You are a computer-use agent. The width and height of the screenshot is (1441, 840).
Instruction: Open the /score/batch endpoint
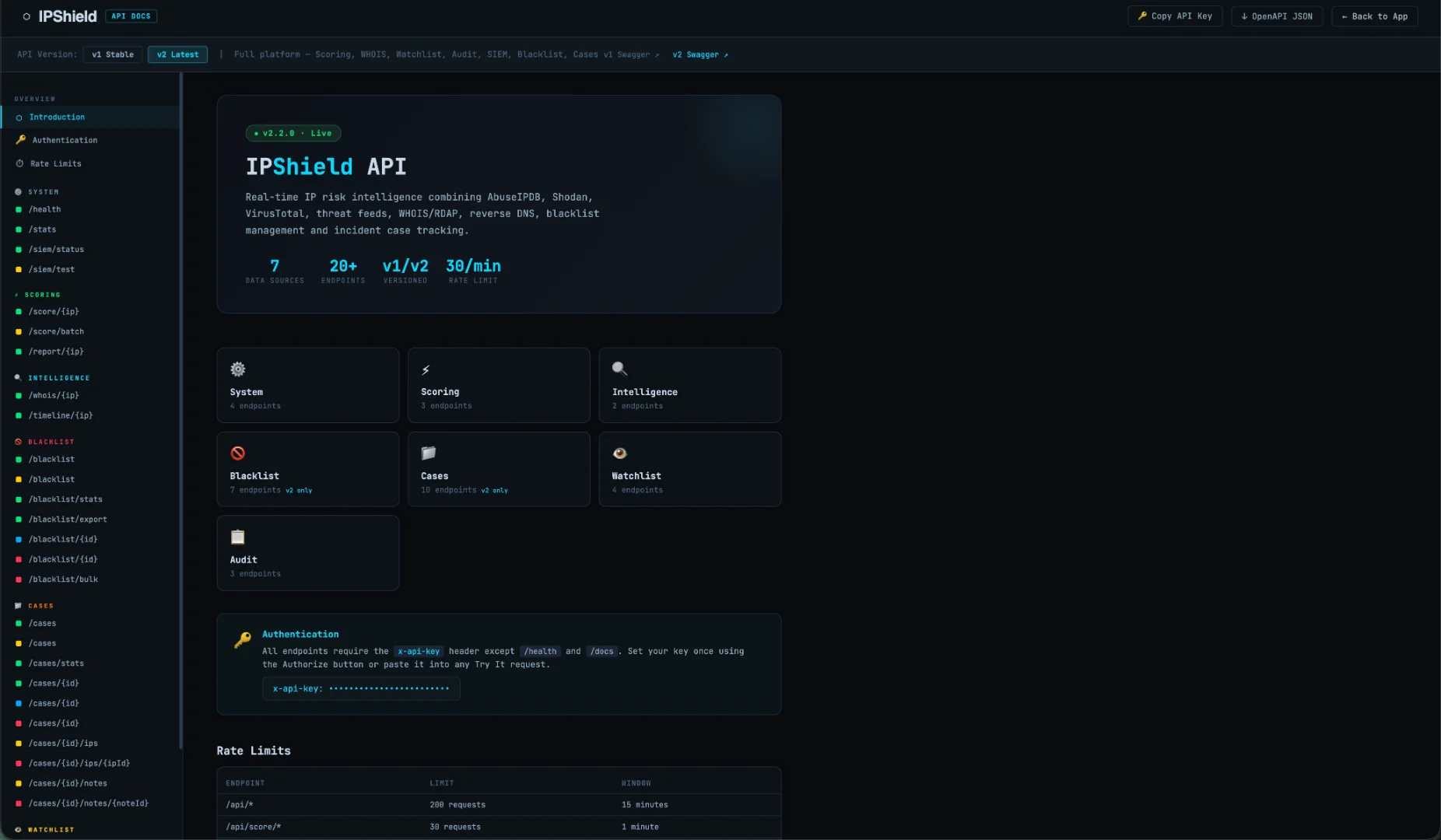pyautogui.click(x=90, y=331)
